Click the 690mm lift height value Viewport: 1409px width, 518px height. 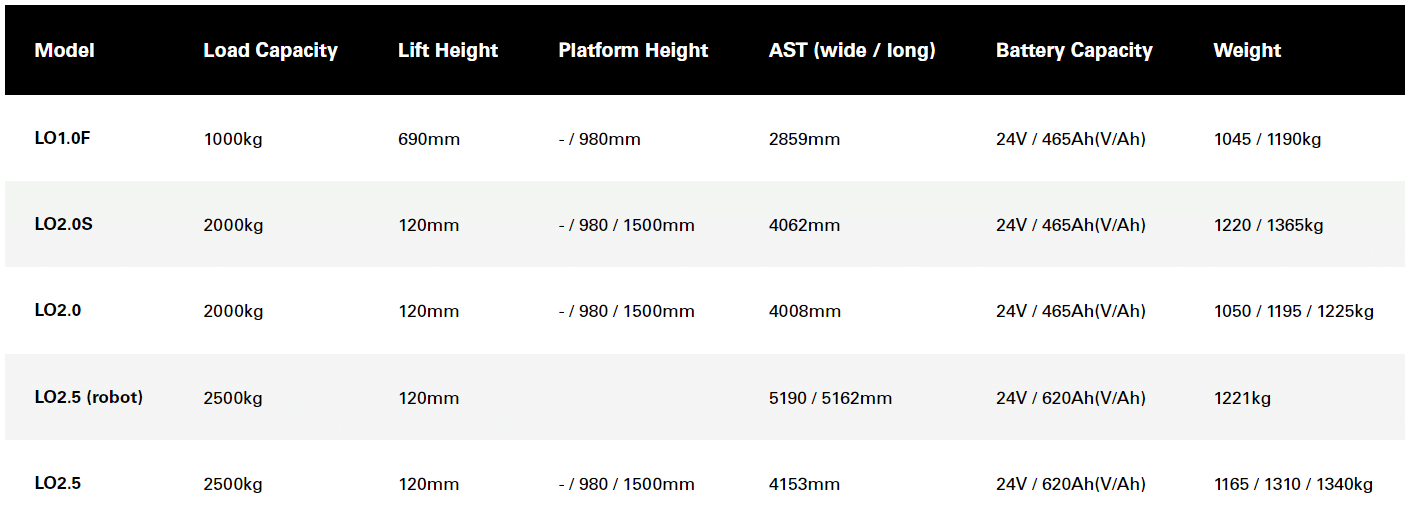[429, 139]
